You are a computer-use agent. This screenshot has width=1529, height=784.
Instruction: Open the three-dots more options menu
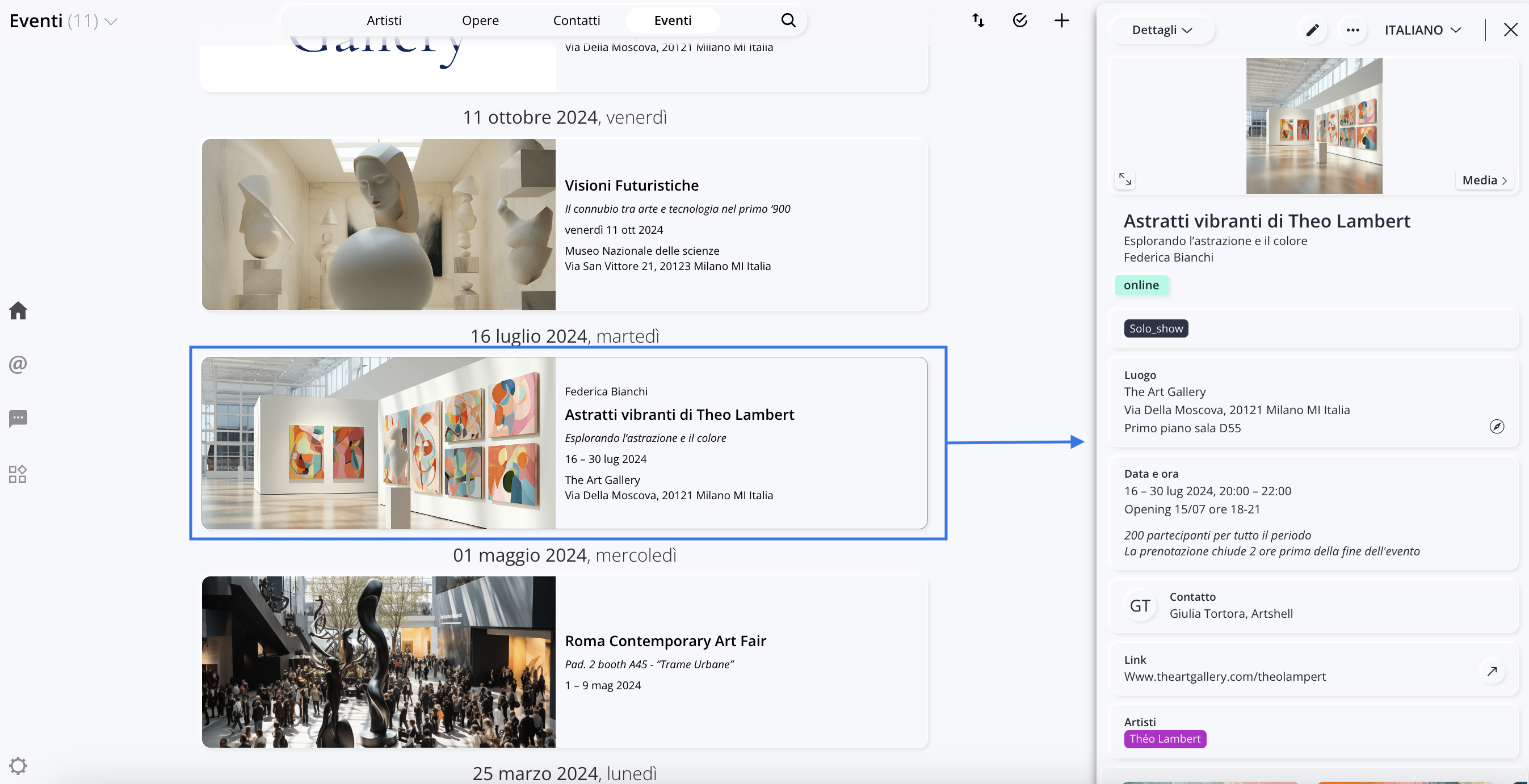coord(1352,29)
